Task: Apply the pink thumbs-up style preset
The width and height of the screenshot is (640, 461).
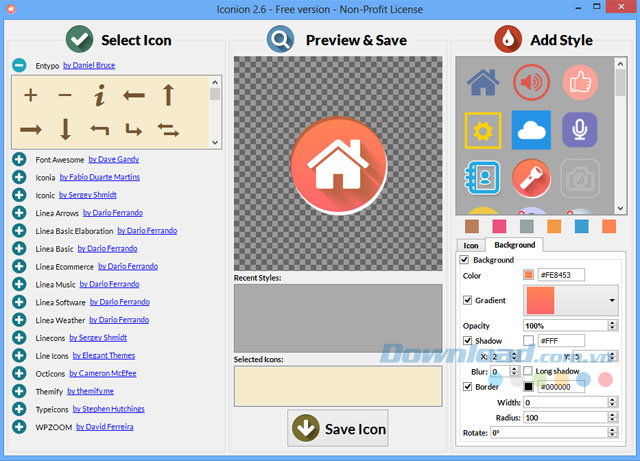Action: pos(579,82)
